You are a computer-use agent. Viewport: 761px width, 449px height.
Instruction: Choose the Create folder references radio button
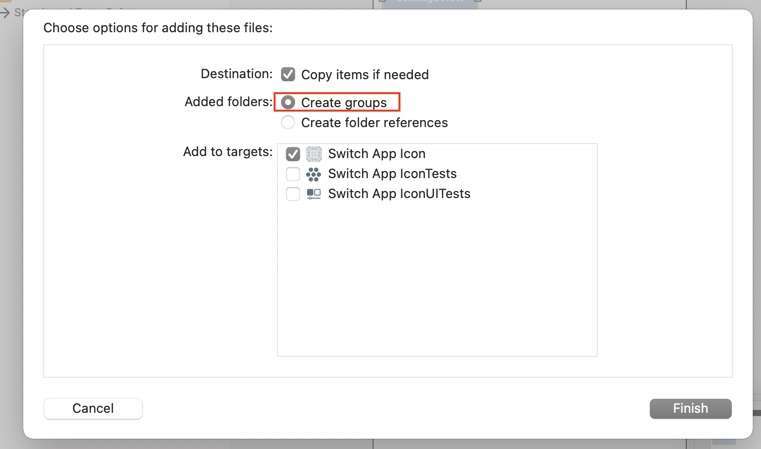pos(288,123)
